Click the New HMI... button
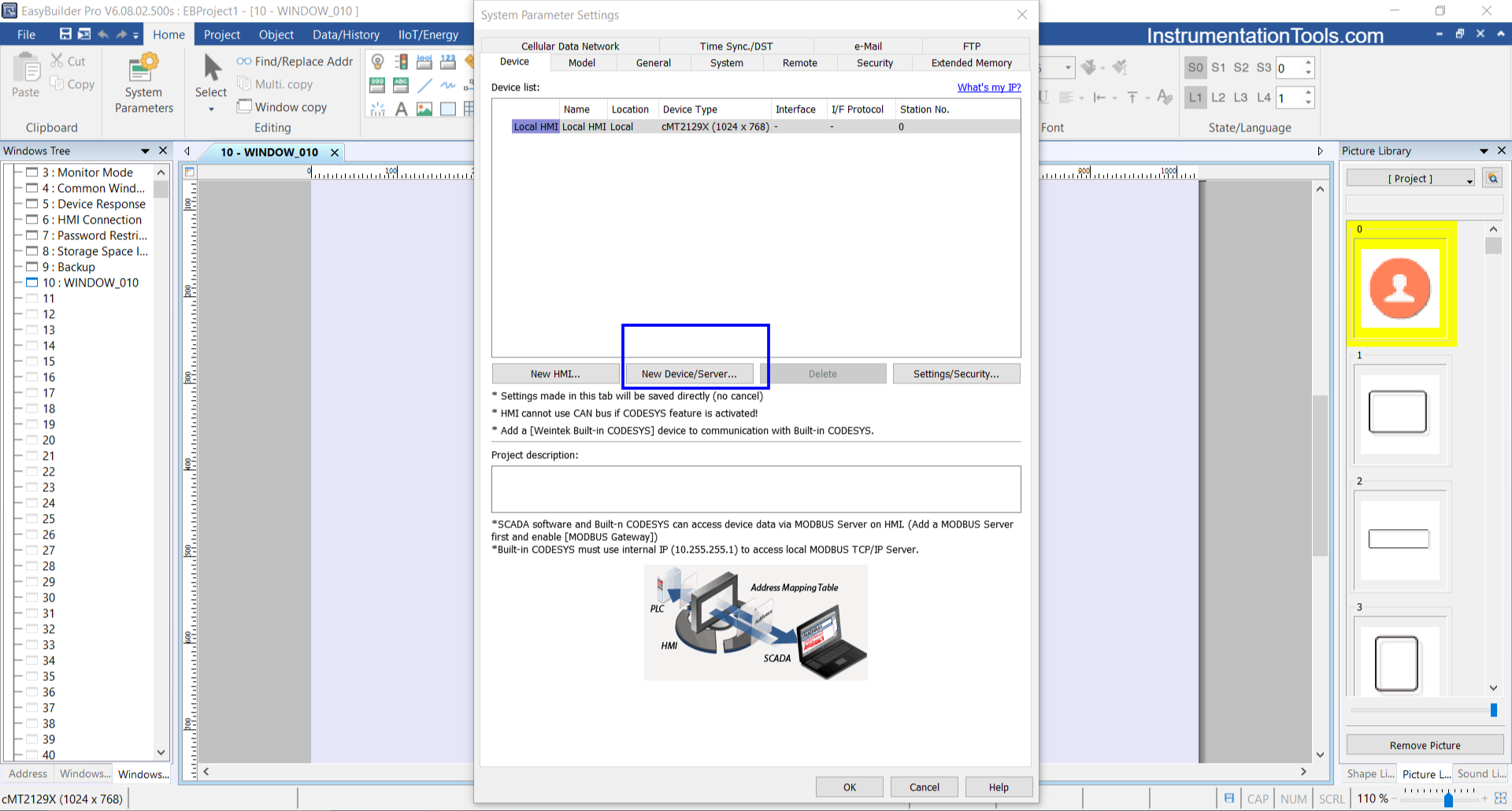Viewport: 1512px width, 811px height. (x=555, y=374)
